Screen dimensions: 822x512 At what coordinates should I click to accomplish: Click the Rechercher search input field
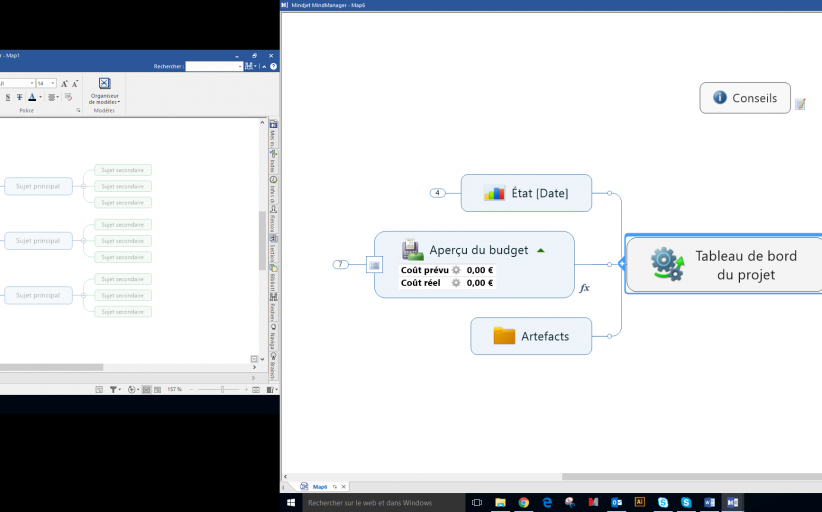tap(213, 67)
